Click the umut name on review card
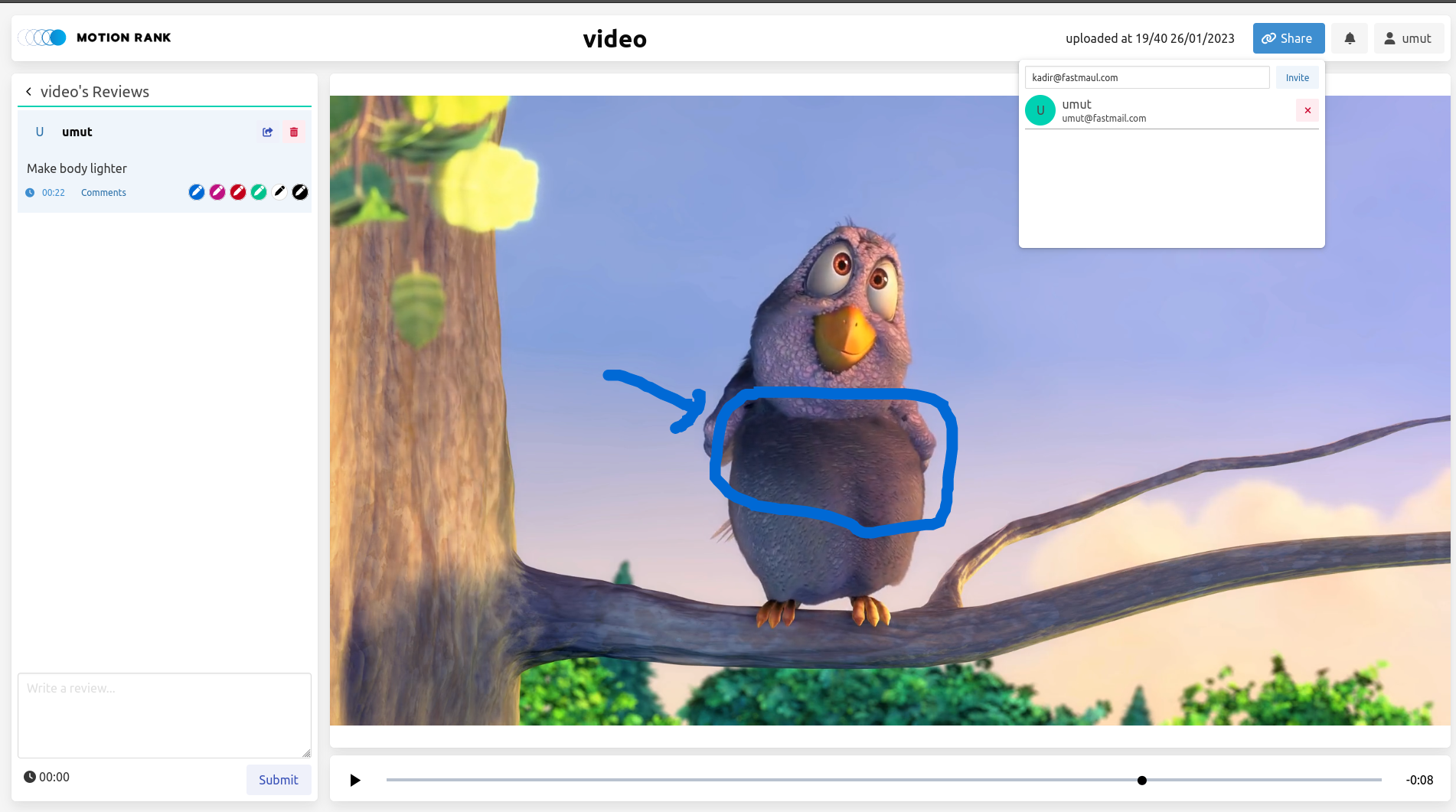The height and width of the screenshot is (812, 1456). coord(77,132)
